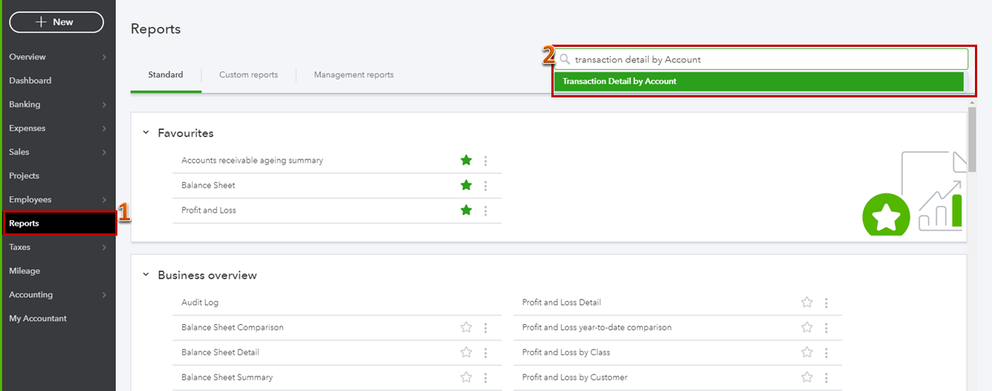Favourite Profit and Loss Detail star
The height and width of the screenshot is (391, 998).
pos(807,302)
